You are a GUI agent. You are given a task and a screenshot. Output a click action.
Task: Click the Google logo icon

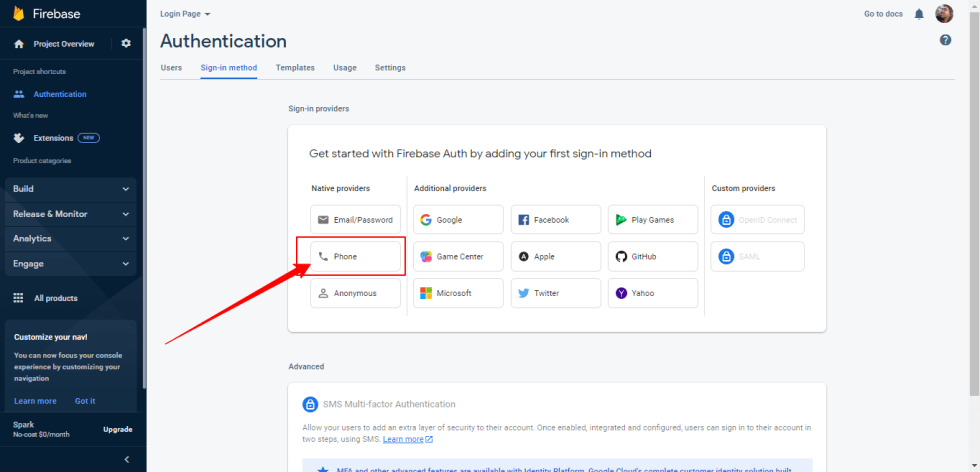click(x=426, y=220)
